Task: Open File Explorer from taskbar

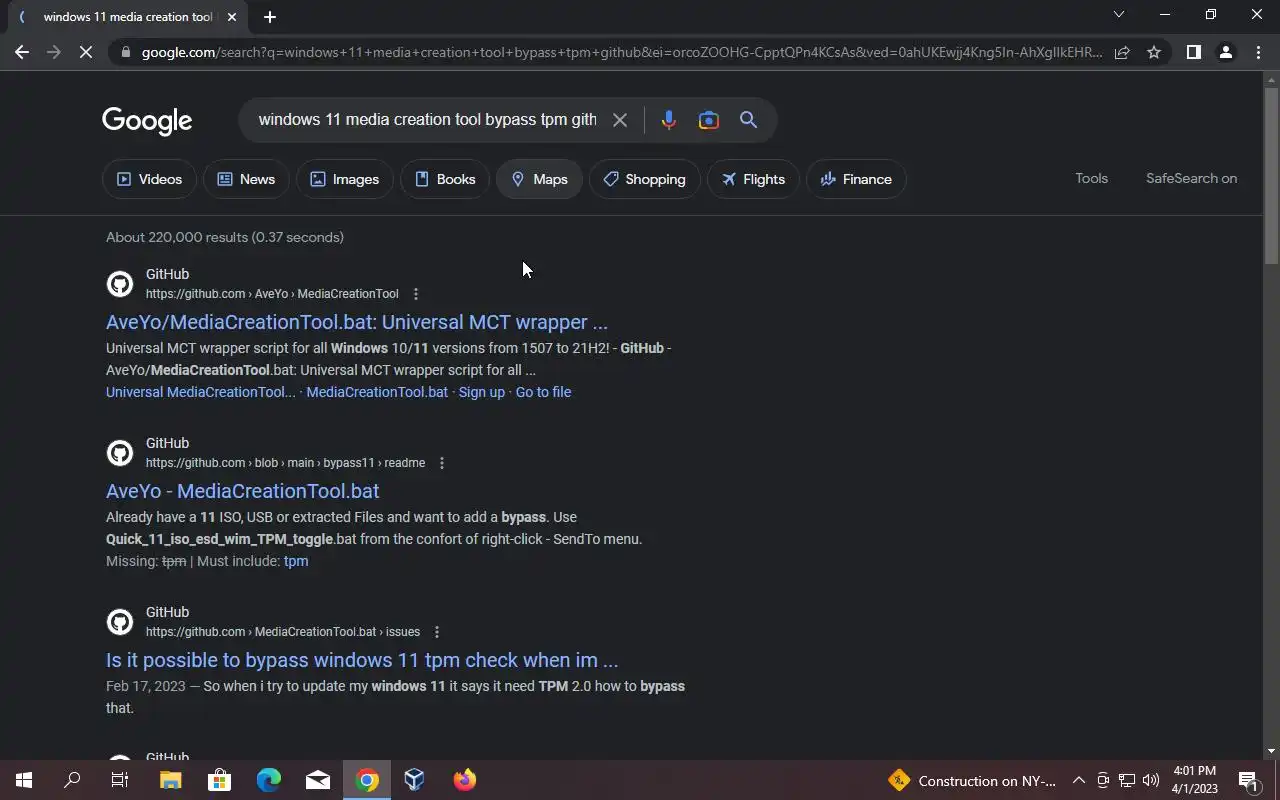Action: pos(170,780)
